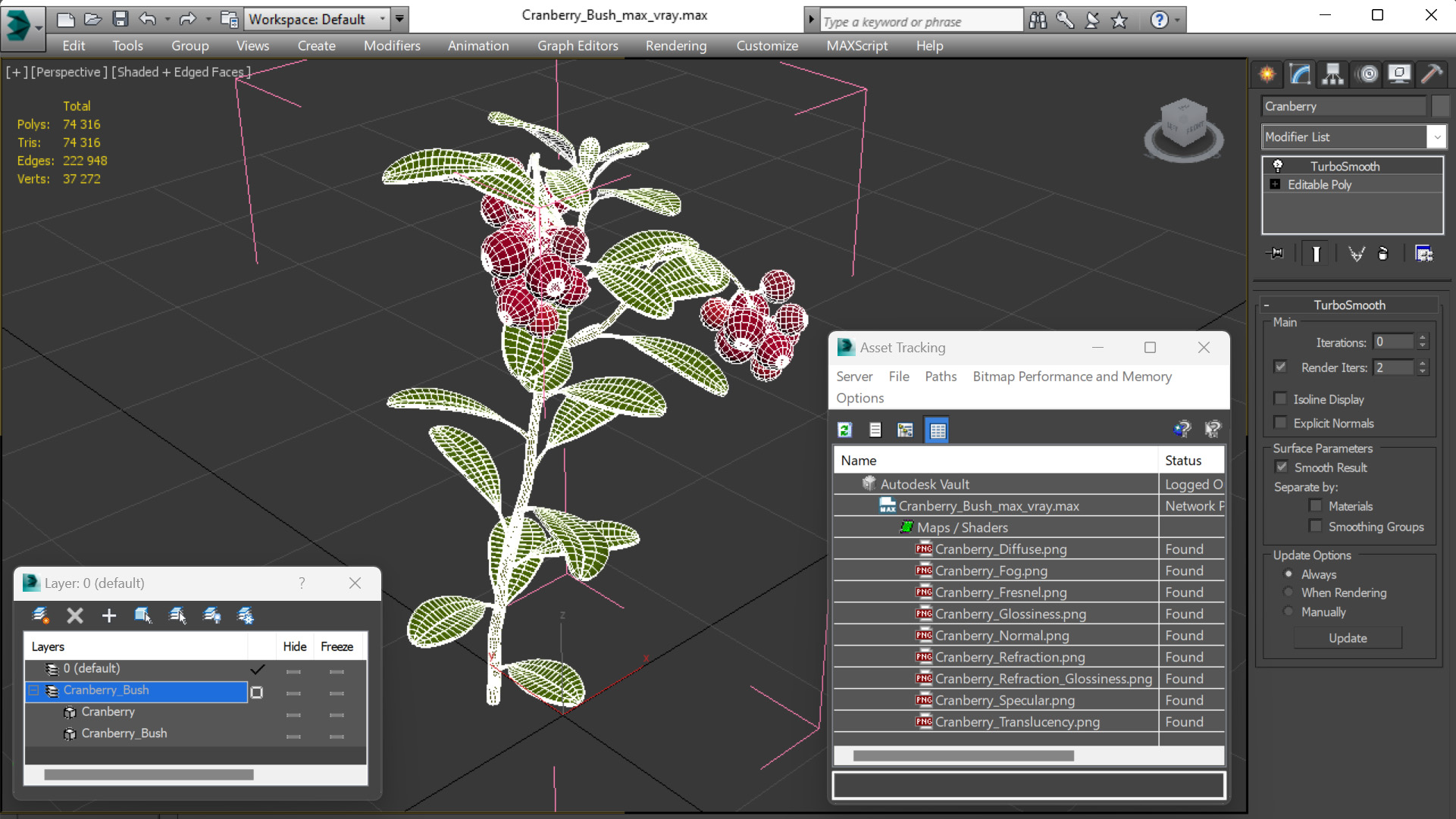This screenshot has height=819, width=1456.
Task: Switch to the Motion panel tab
Action: click(x=1367, y=74)
